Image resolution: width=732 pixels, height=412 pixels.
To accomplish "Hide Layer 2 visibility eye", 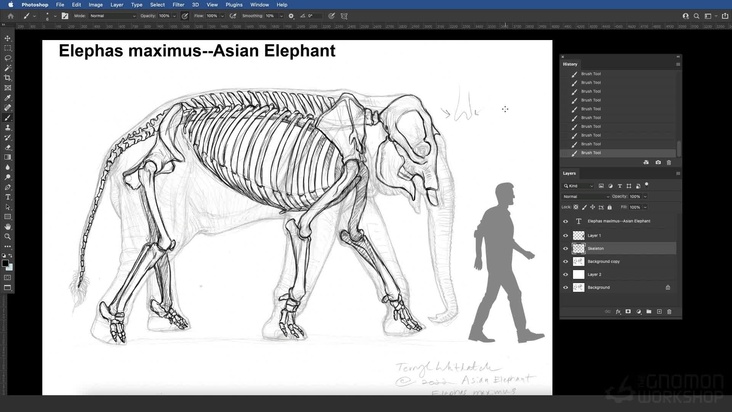I will (565, 275).
